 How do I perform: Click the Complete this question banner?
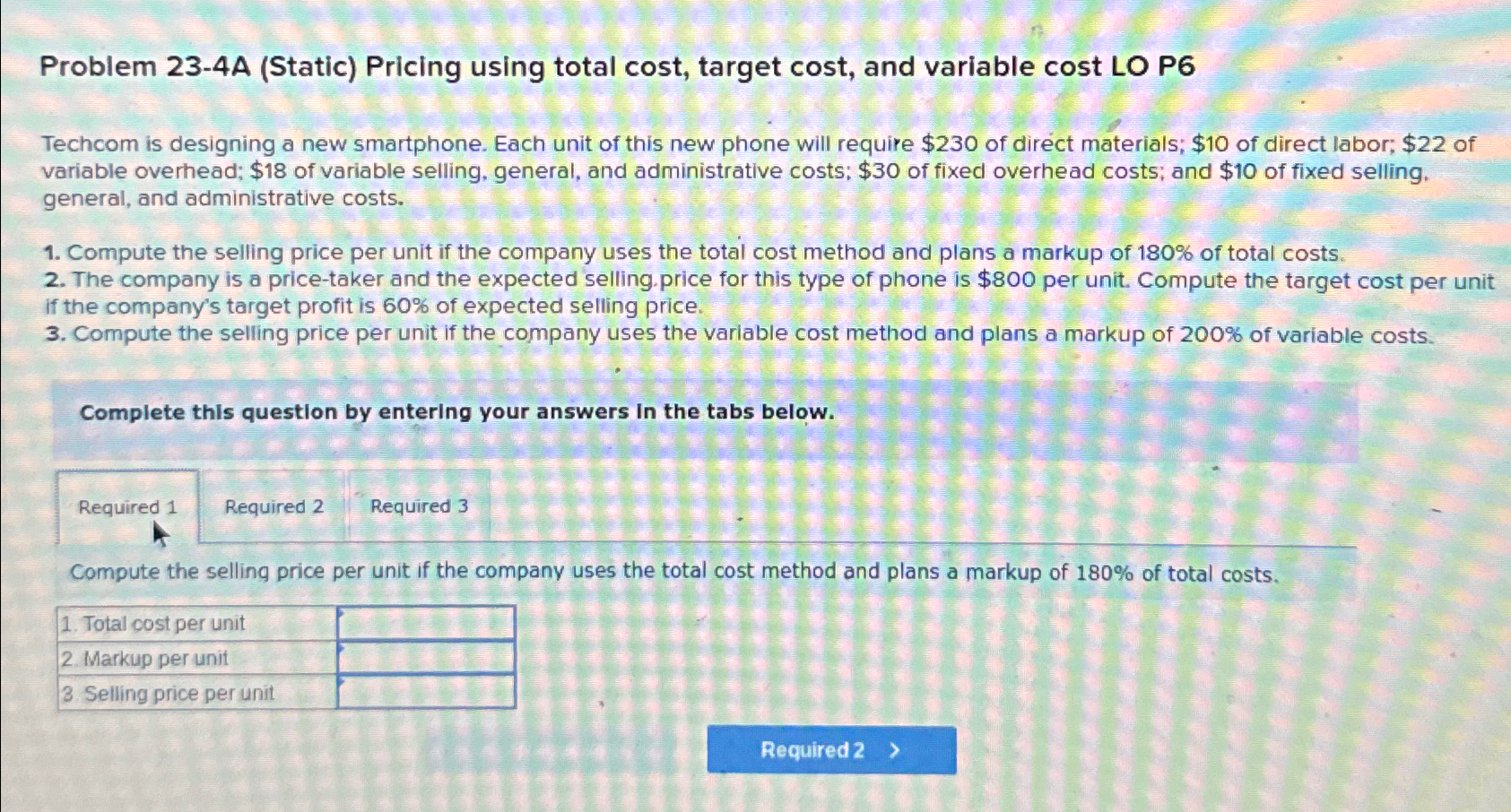point(457,412)
